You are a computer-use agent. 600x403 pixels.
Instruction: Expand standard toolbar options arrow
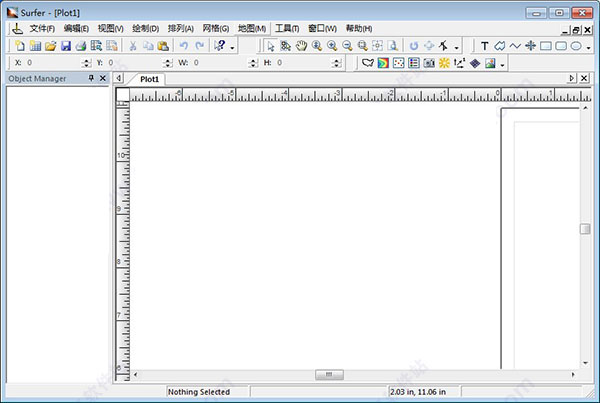click(x=232, y=48)
